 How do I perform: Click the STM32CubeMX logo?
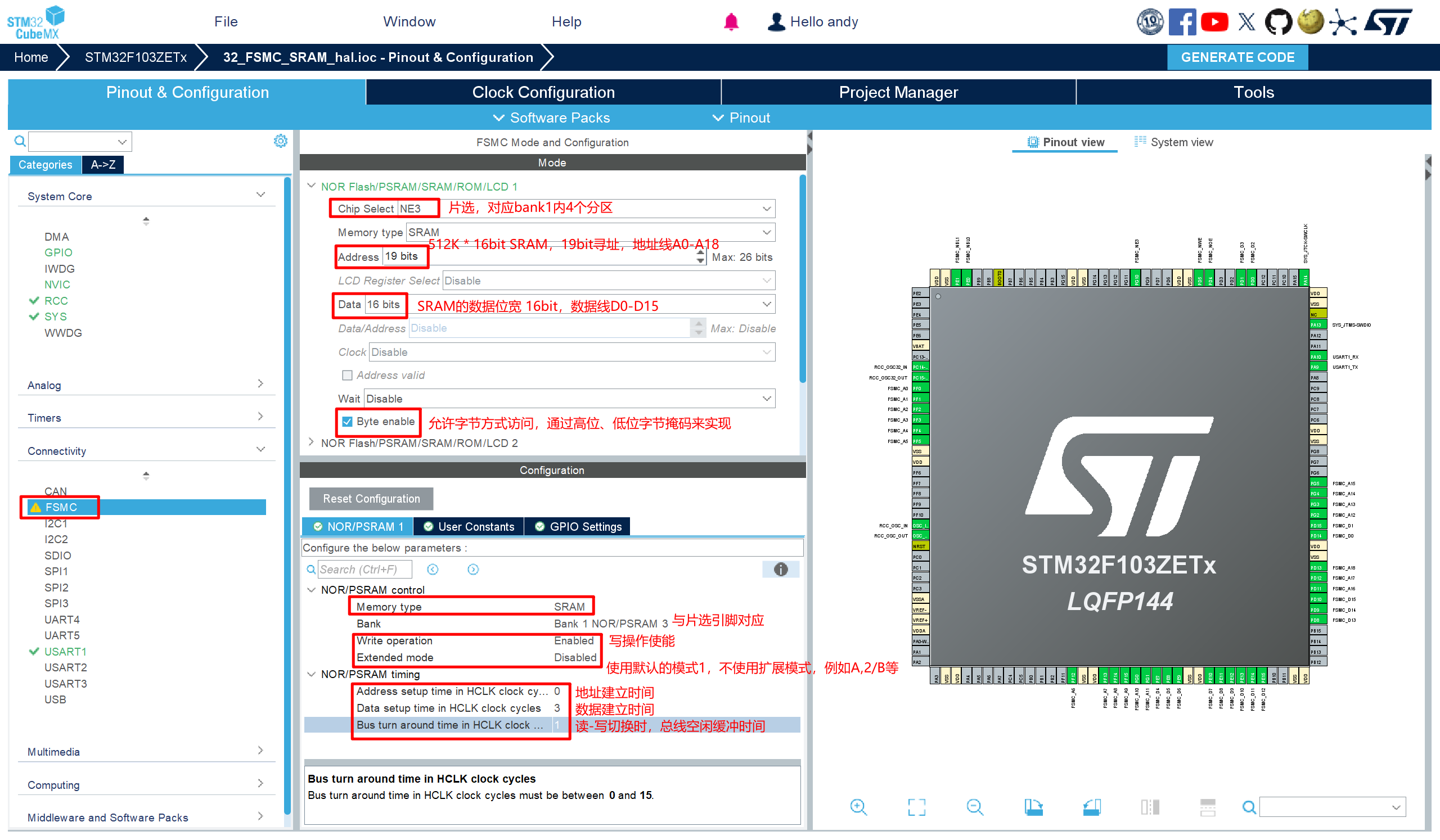coord(35,22)
